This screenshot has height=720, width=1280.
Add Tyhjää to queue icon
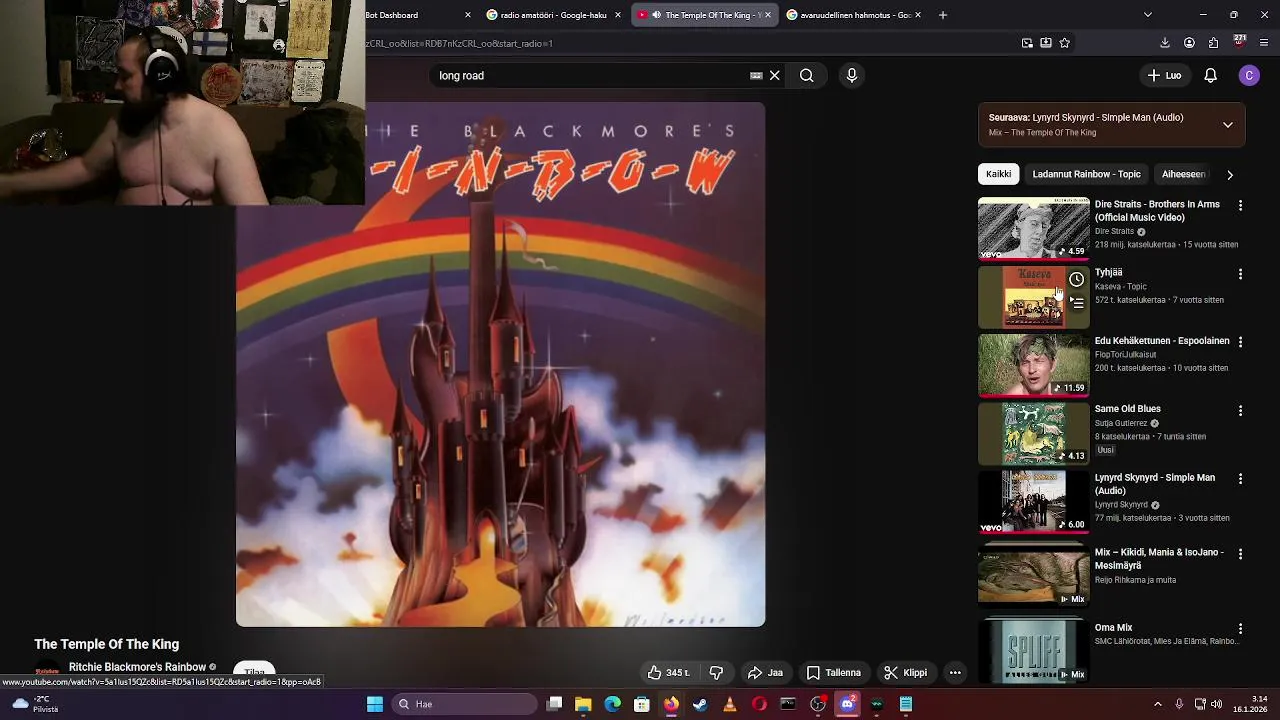point(1076,302)
